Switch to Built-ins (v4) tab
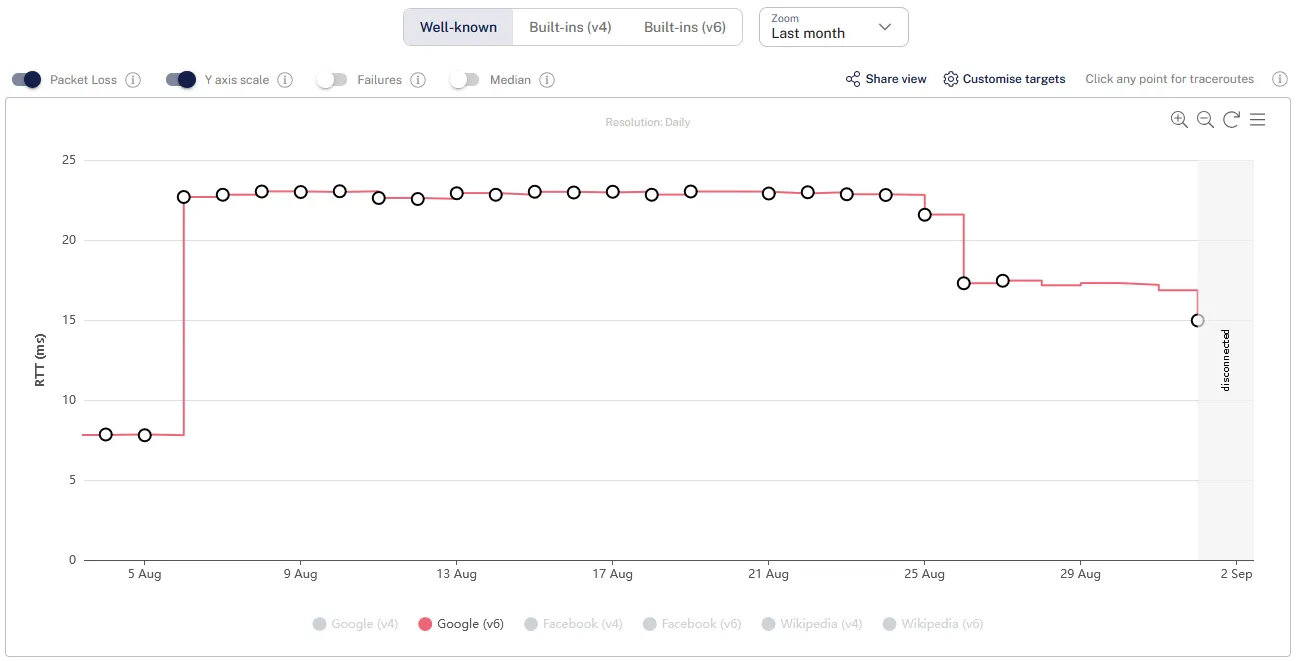This screenshot has height=661, width=1296. (x=570, y=27)
